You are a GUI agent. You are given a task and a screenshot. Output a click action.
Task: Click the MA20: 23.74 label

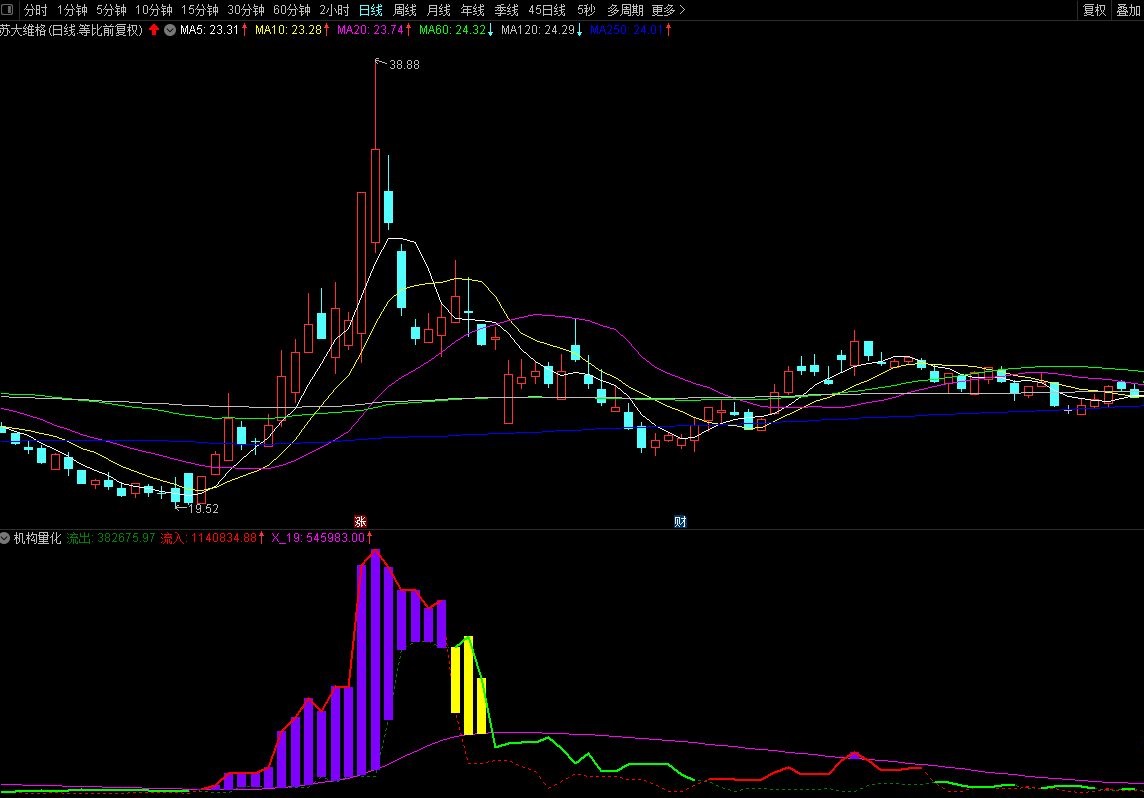tap(370, 30)
